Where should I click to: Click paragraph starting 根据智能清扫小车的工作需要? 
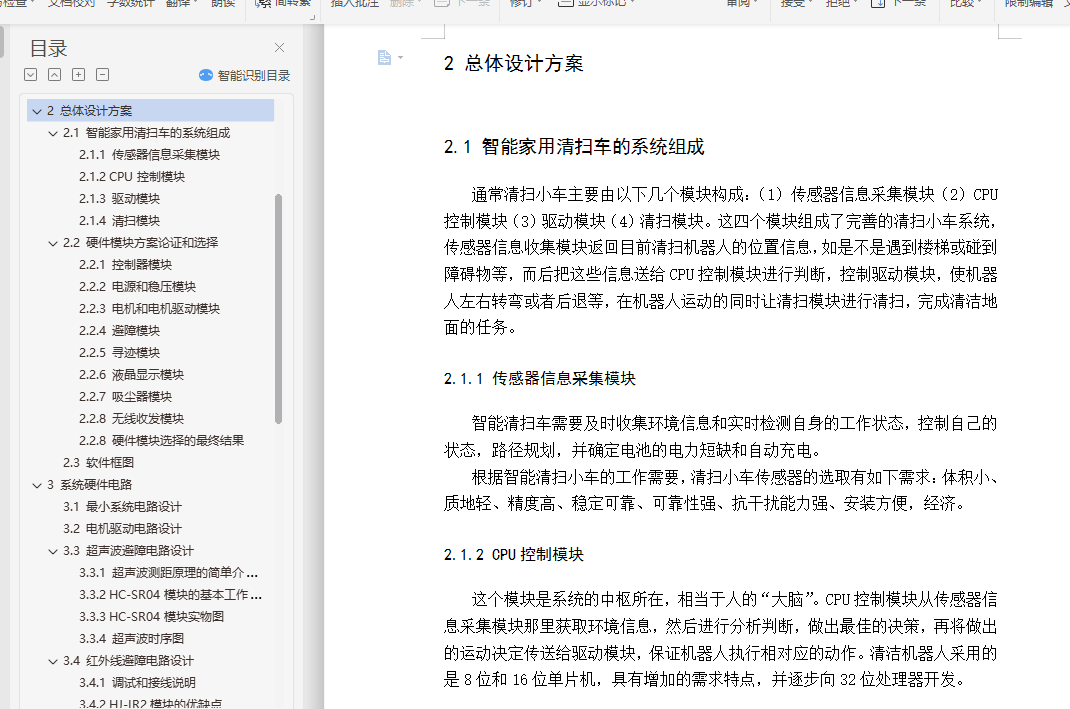point(721,490)
